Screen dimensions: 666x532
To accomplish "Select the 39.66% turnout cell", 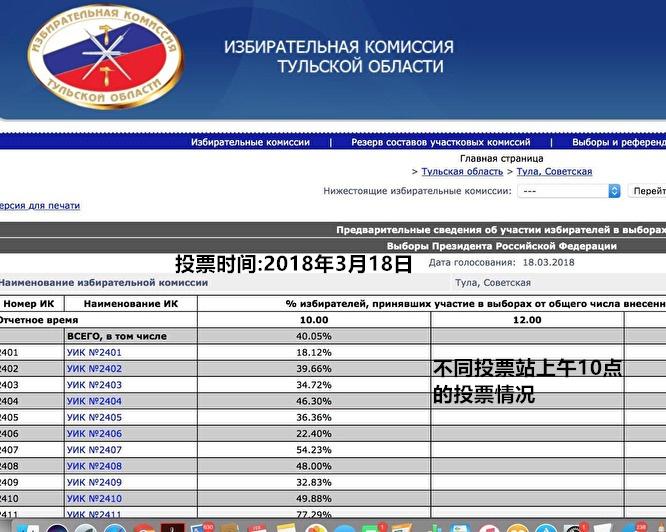I will [x=314, y=369].
